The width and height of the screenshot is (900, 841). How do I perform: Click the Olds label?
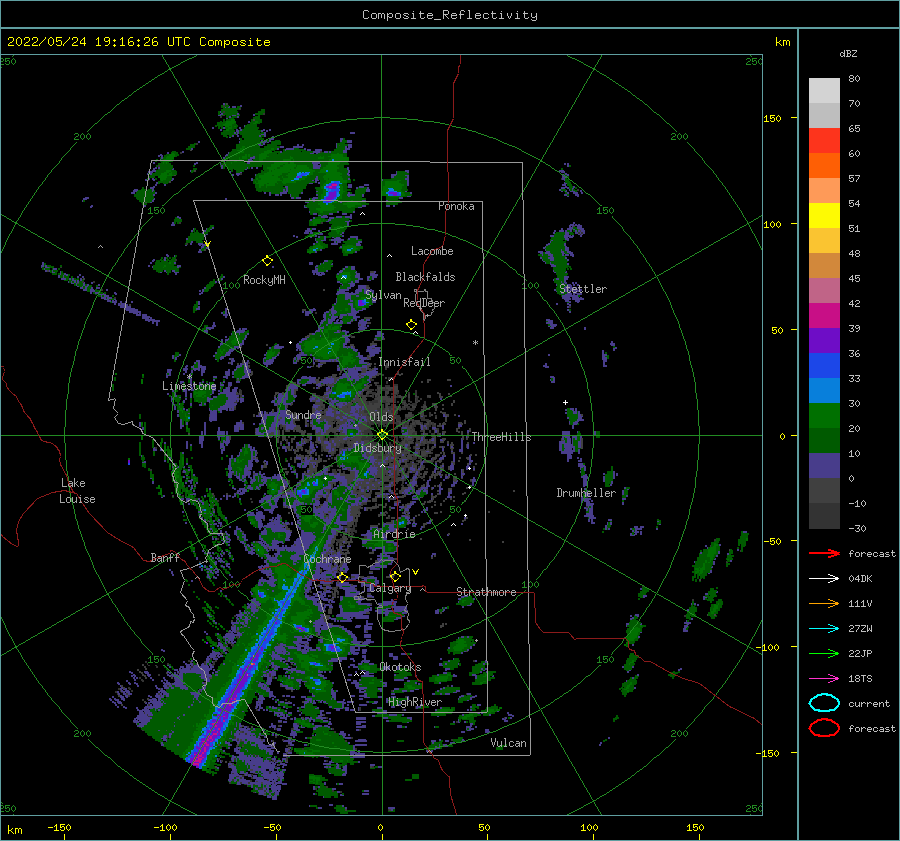pos(381,417)
